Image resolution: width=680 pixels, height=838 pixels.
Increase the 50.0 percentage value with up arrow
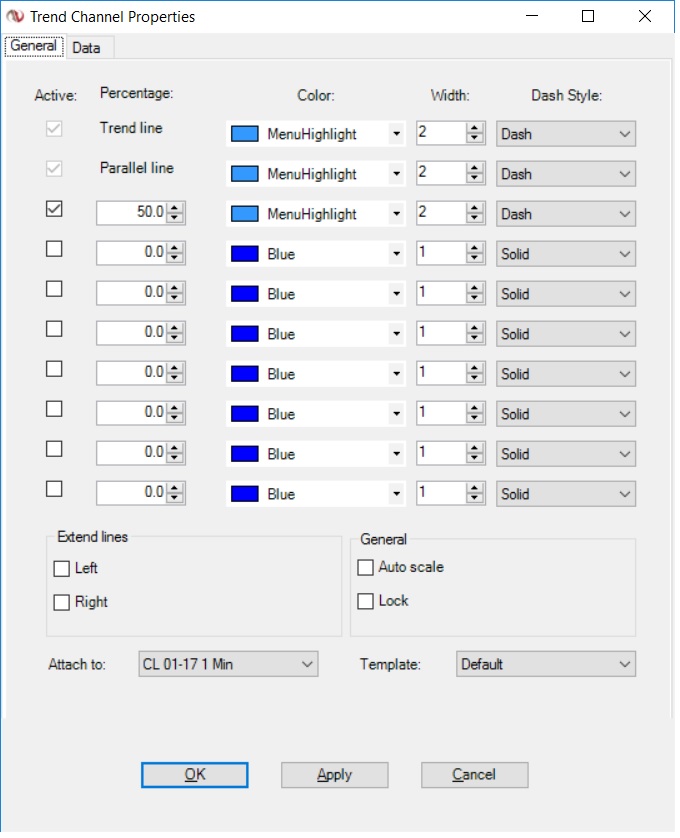(175, 209)
